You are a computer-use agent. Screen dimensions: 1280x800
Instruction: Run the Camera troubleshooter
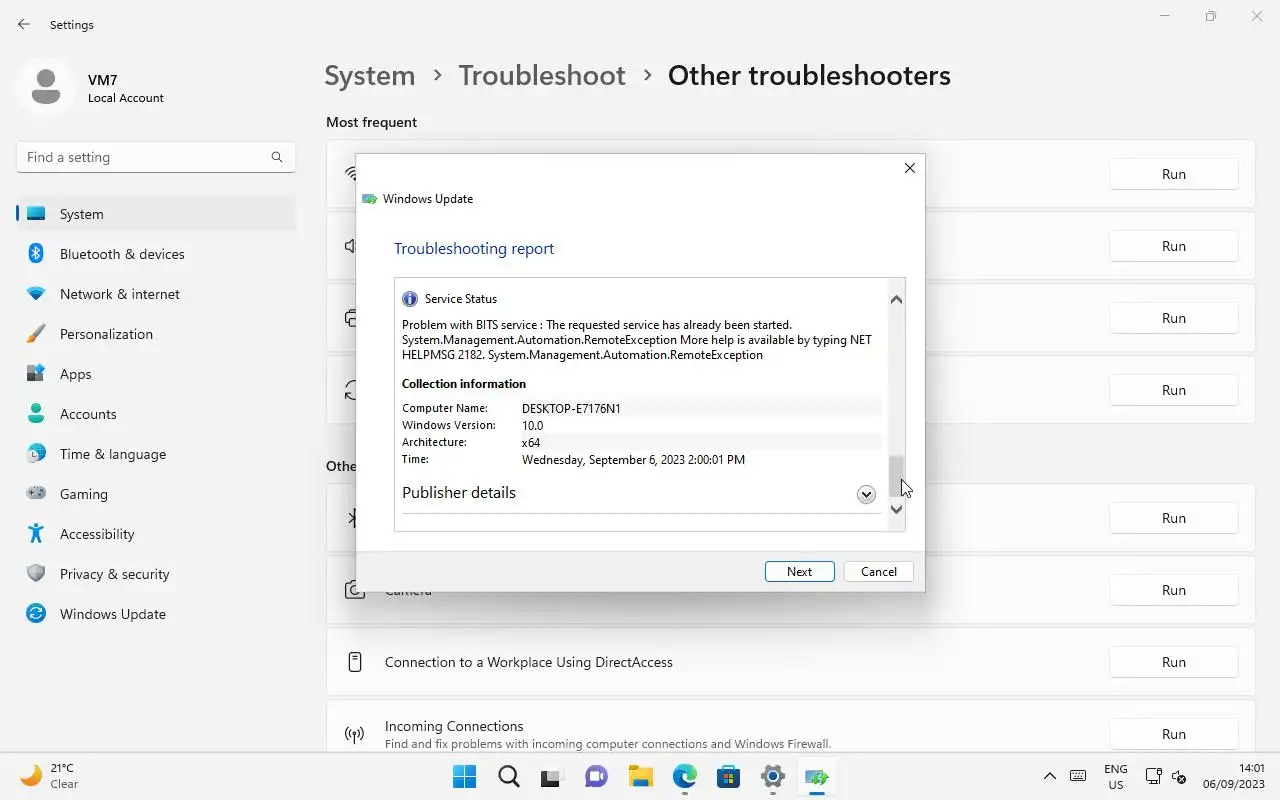coord(1174,590)
